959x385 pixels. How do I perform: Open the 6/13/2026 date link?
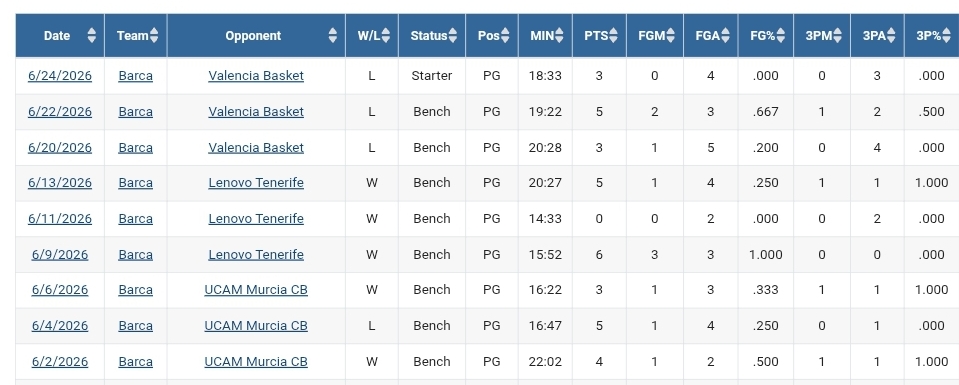click(x=60, y=182)
